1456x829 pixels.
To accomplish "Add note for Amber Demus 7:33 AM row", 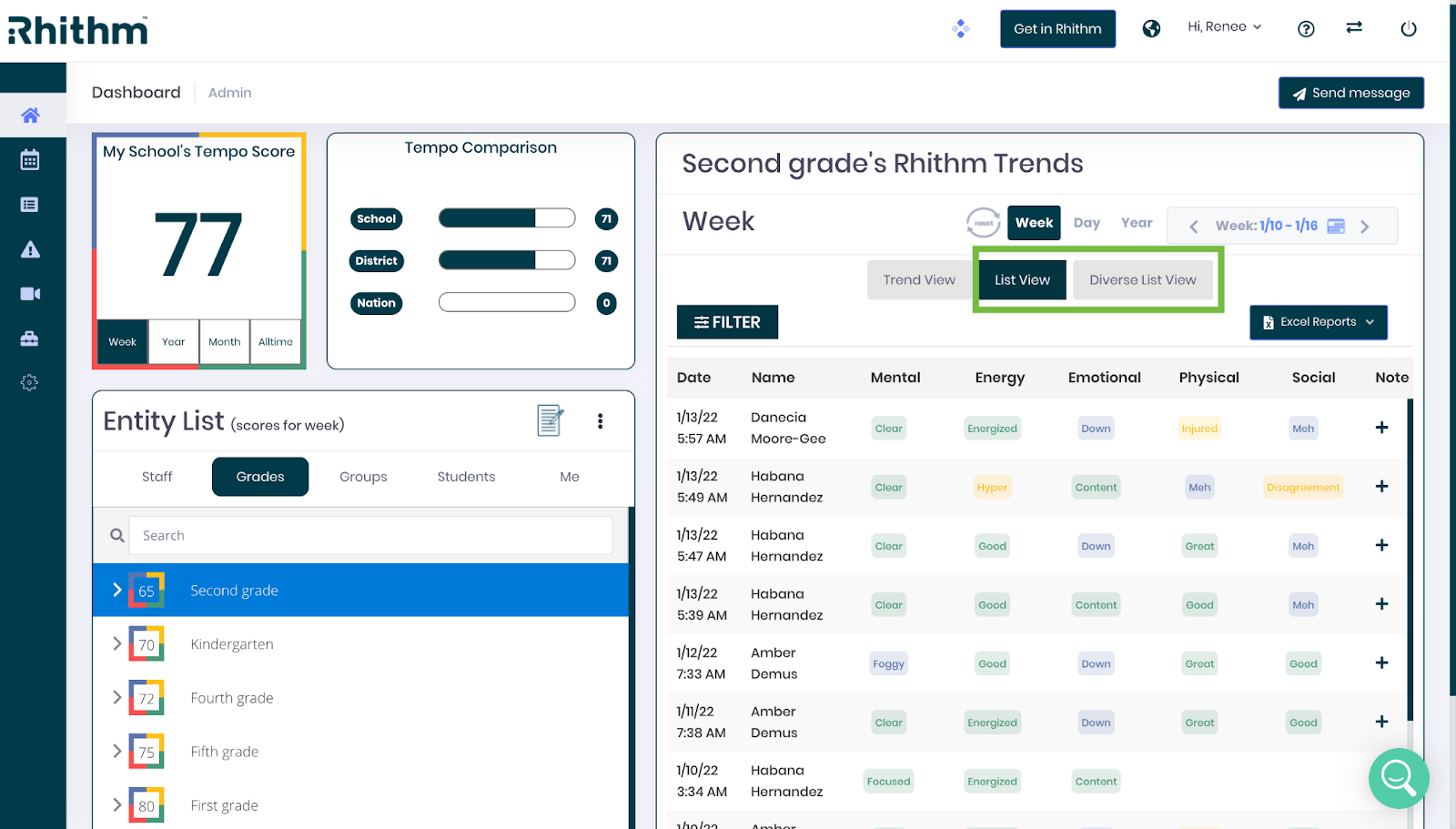I will 1381,662.
